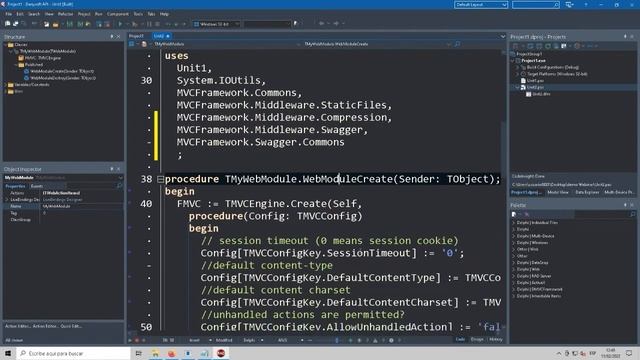Close the Object Inspector panel

point(119,169)
